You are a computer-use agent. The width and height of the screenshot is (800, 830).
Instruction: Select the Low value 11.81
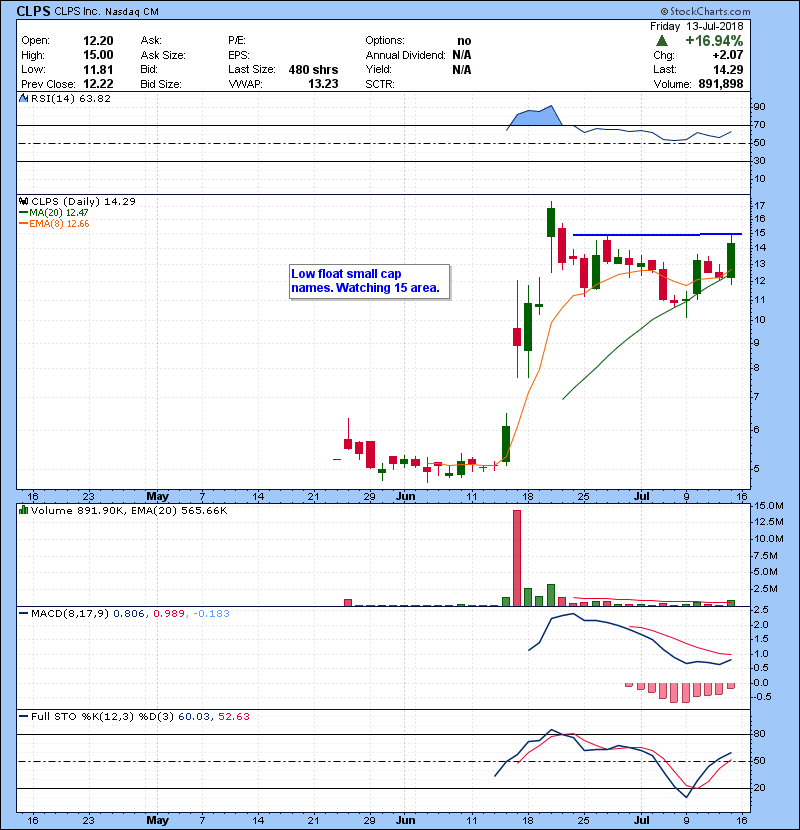point(98,69)
